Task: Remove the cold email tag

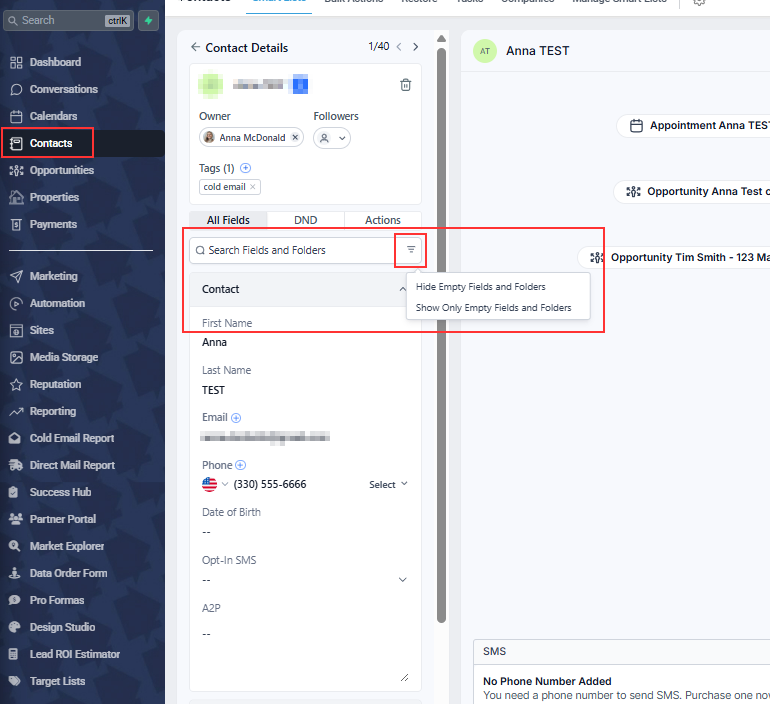Action: (x=253, y=187)
